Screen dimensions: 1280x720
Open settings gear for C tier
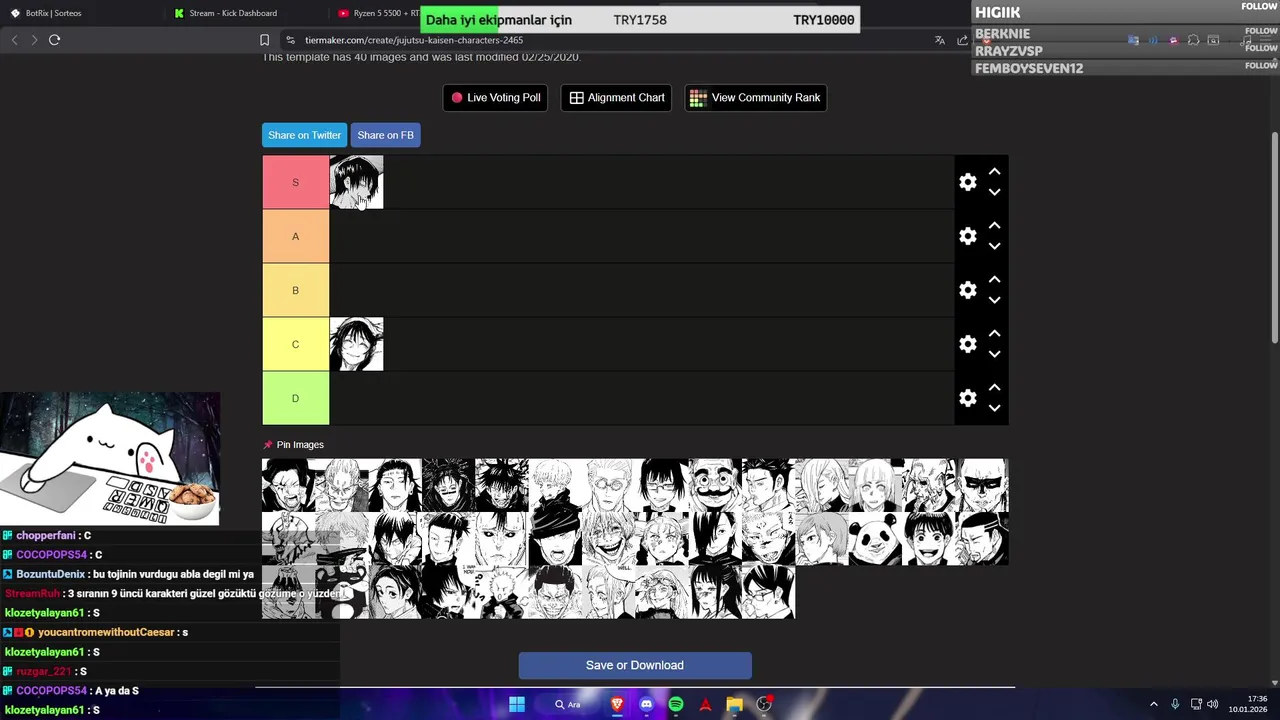(967, 344)
